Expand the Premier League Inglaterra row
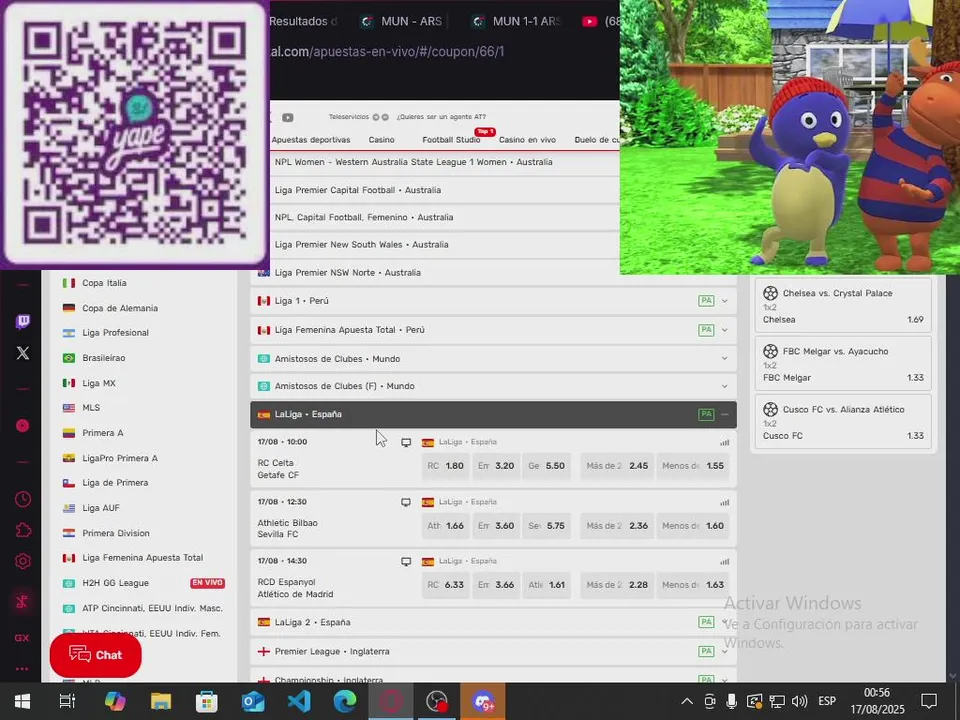This screenshot has width=960, height=720. pos(493,651)
